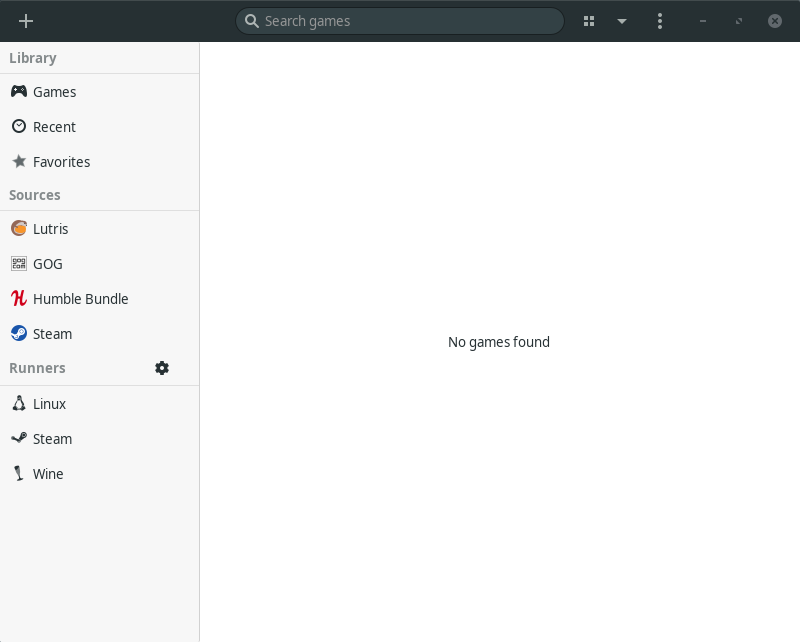Select the Recent clock icon

click(x=18, y=126)
